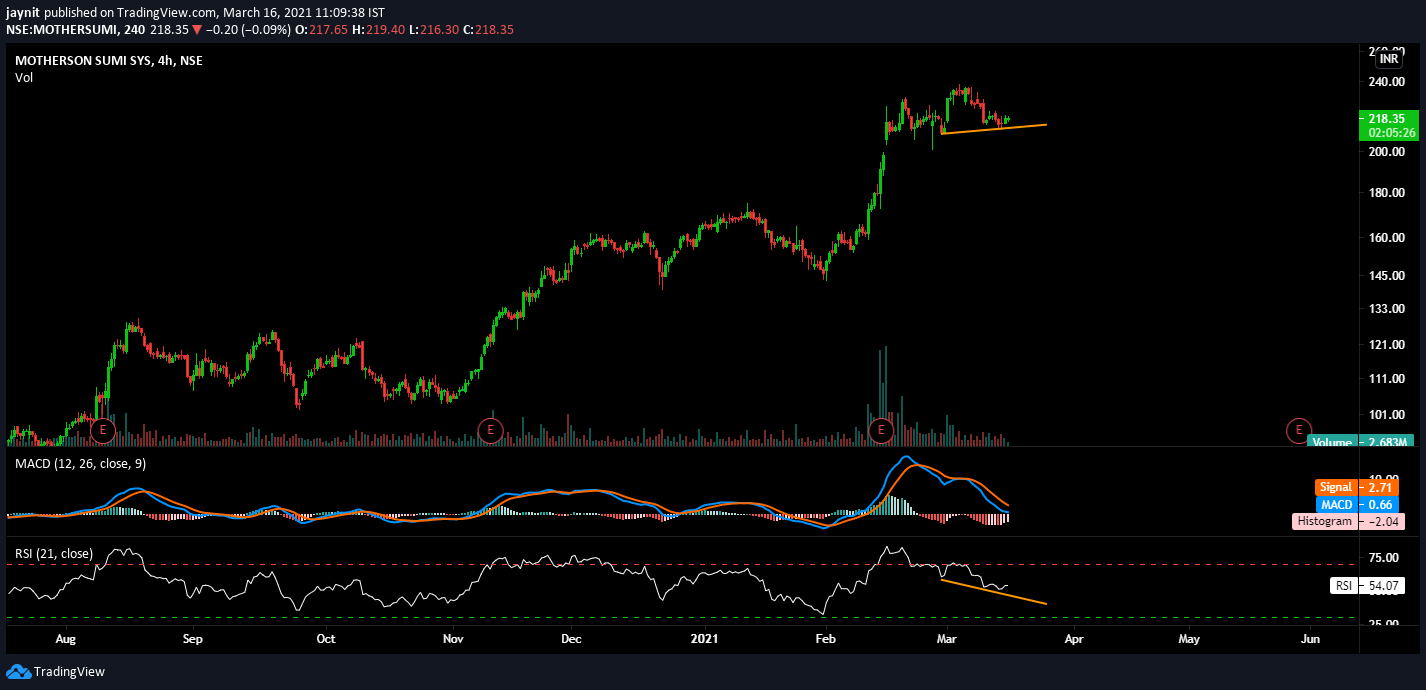Click the Histogram -2.04 value label
This screenshot has height=690, width=1426.
pos(1346,521)
